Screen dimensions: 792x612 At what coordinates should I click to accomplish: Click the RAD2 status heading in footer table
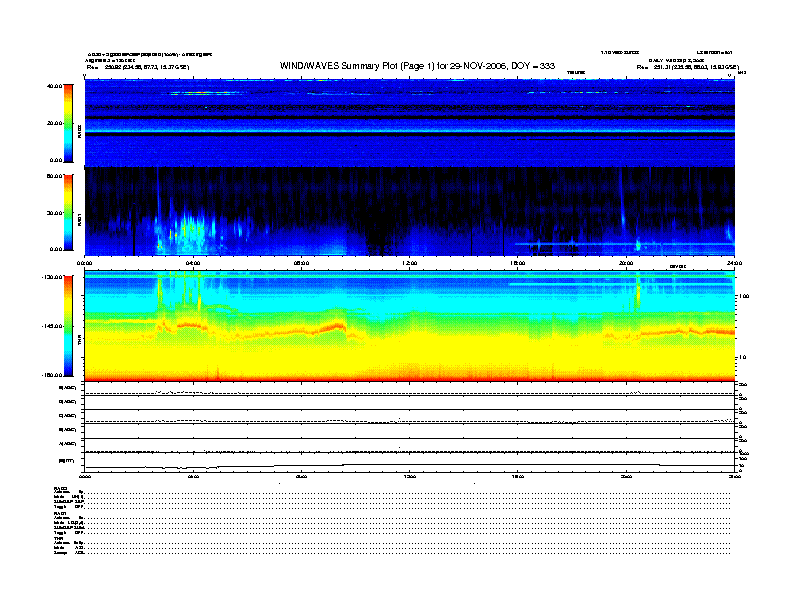(x=61, y=488)
